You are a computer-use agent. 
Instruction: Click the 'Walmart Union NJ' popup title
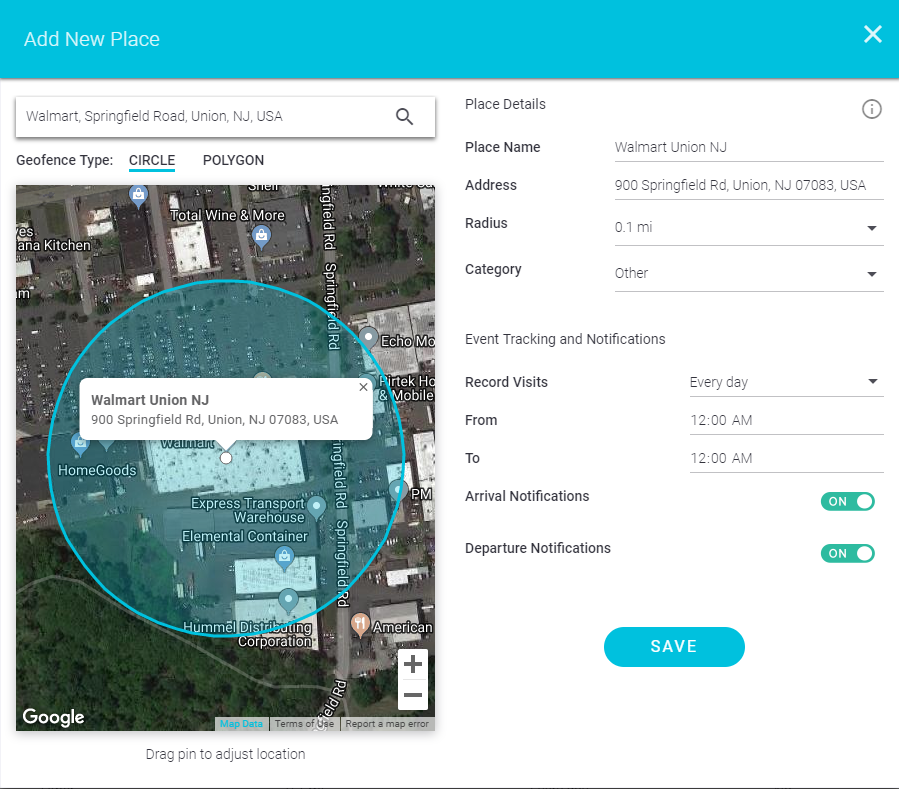tap(150, 400)
